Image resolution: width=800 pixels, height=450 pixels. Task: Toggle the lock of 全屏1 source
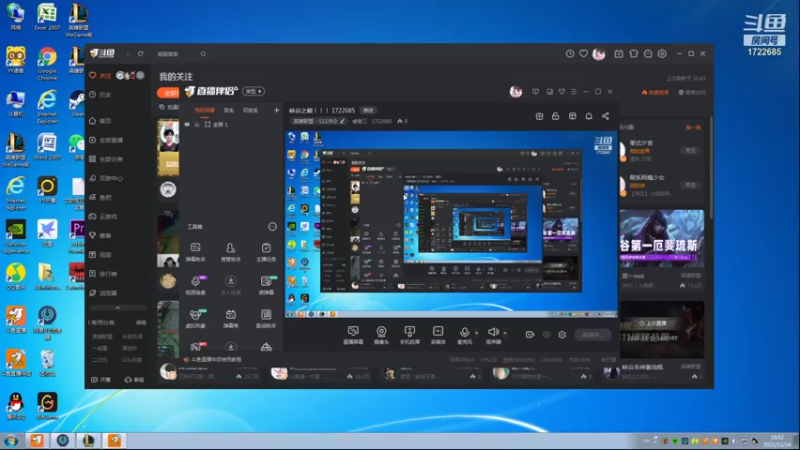click(197, 124)
